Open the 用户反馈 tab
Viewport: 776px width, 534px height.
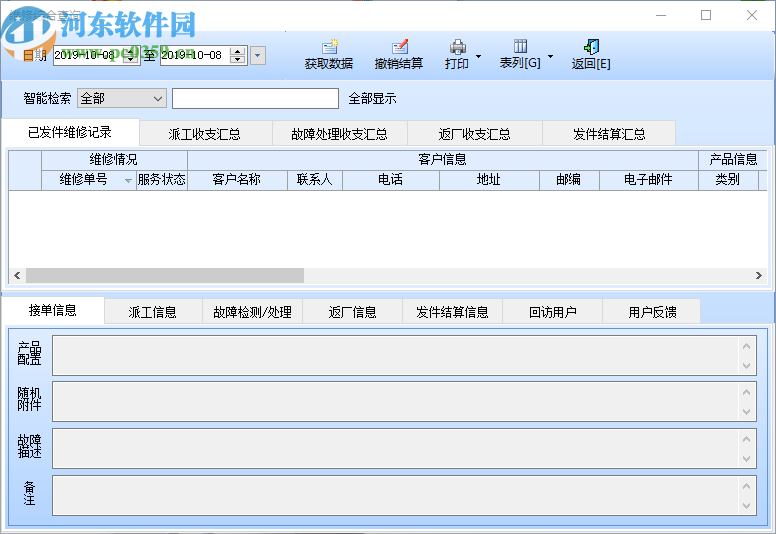(652, 312)
